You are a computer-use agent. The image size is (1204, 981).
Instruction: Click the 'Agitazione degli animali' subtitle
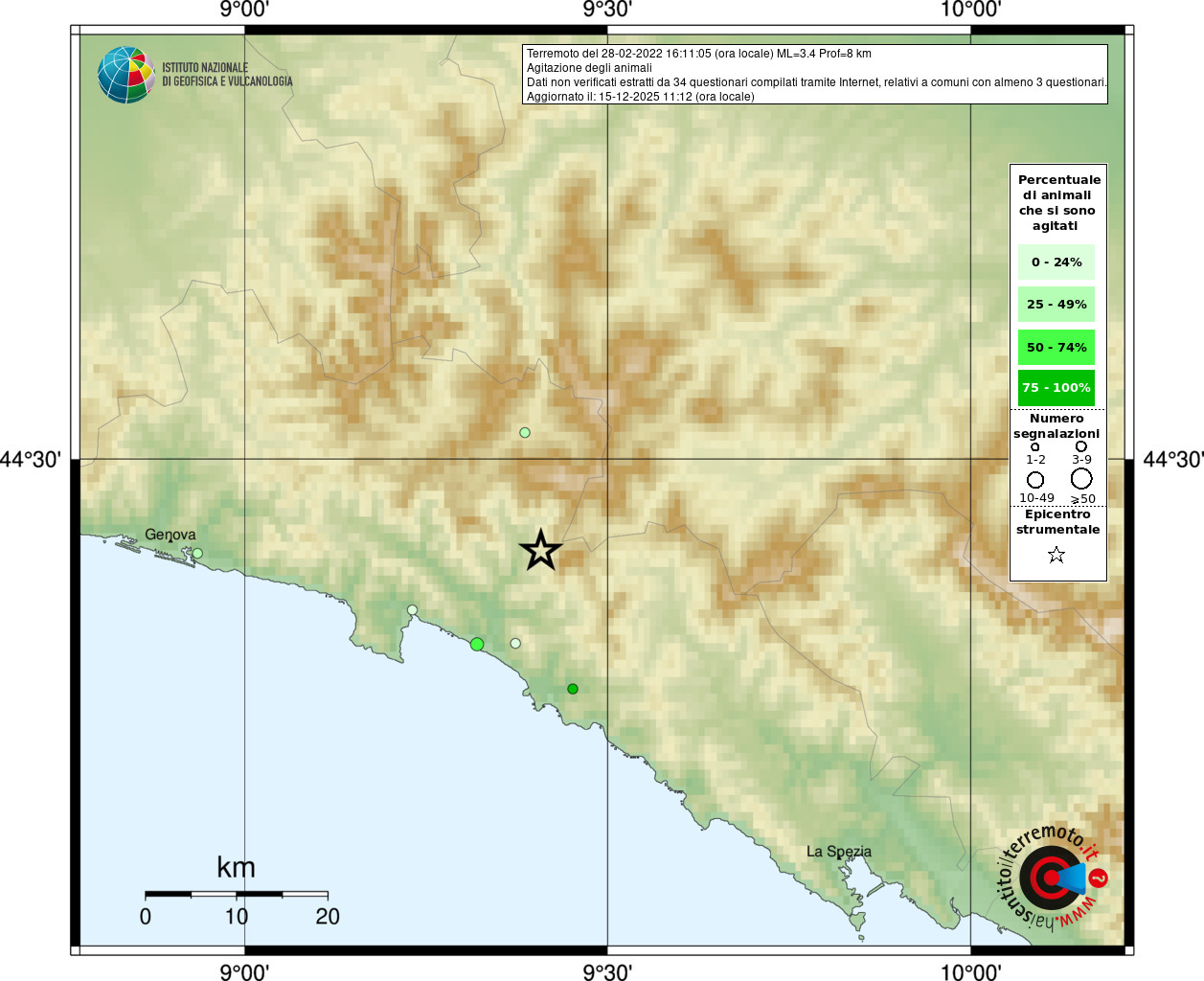[x=589, y=68]
